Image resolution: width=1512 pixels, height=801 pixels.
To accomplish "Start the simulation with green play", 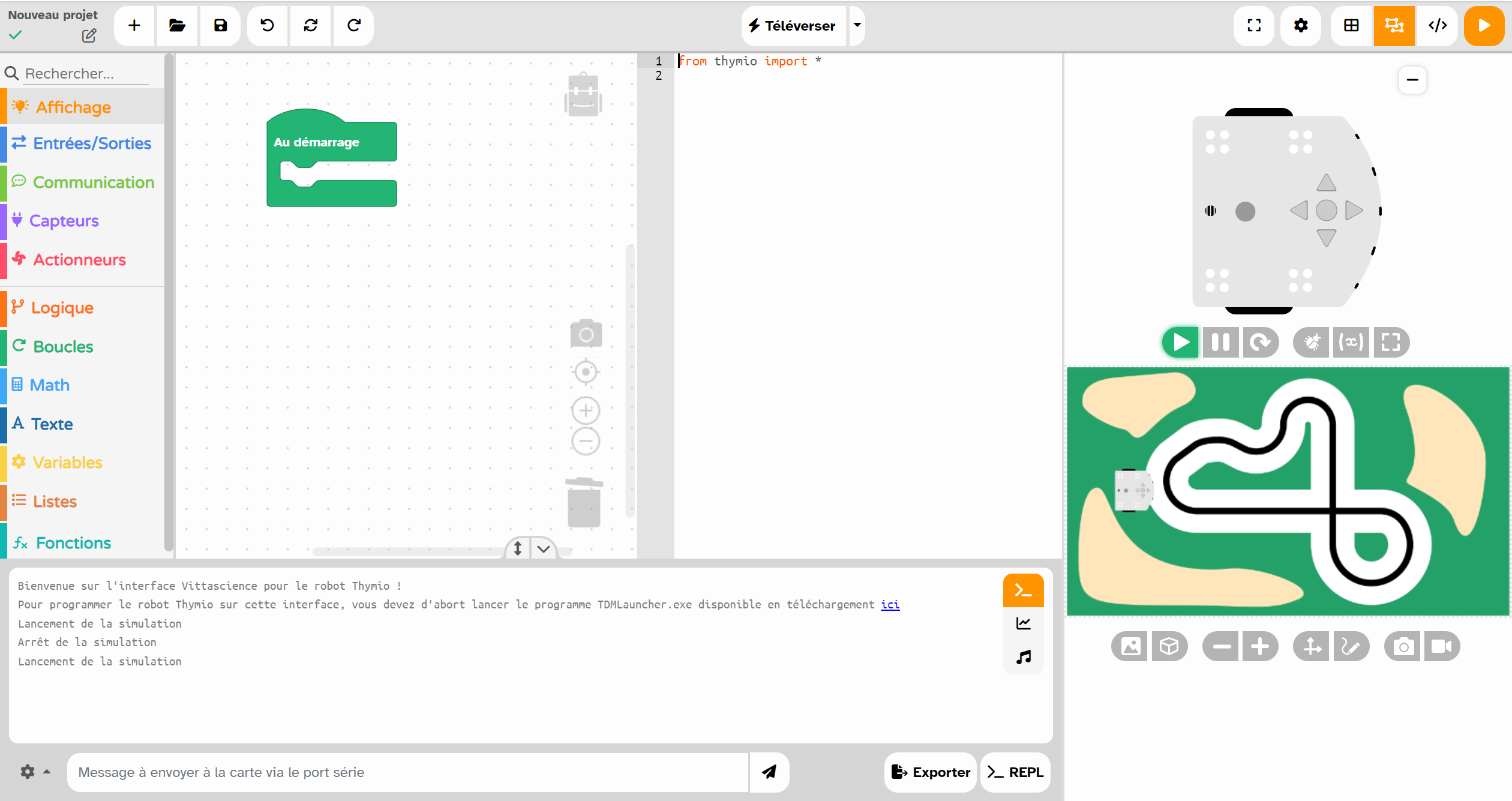I will tap(1181, 343).
